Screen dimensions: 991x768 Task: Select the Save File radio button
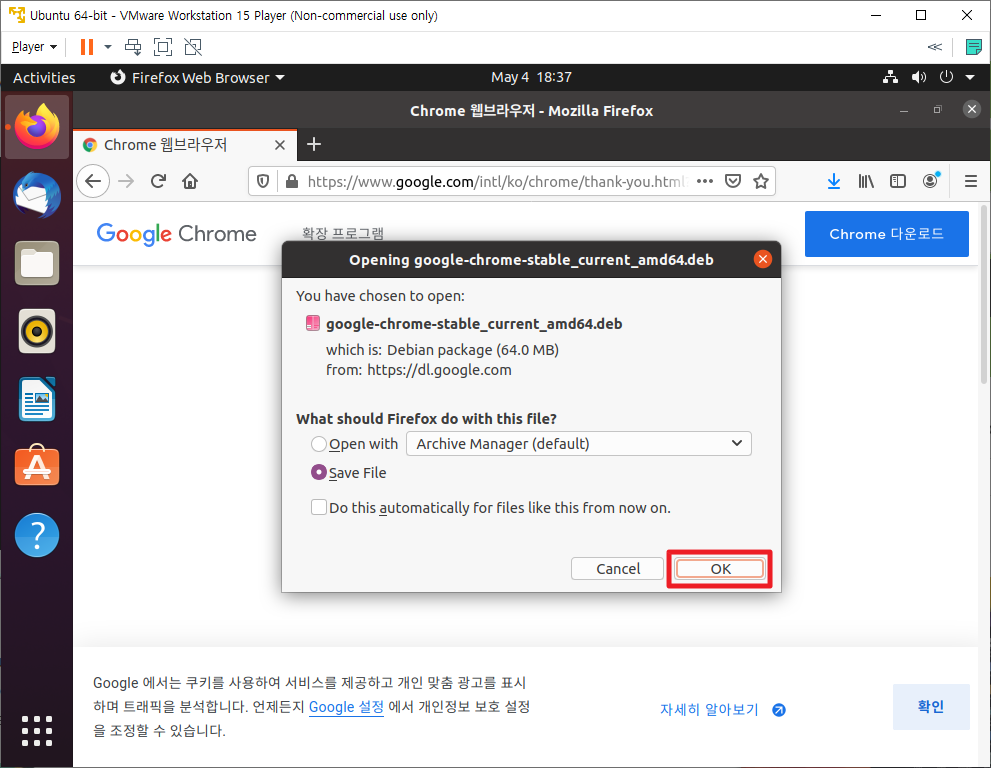tap(319, 473)
